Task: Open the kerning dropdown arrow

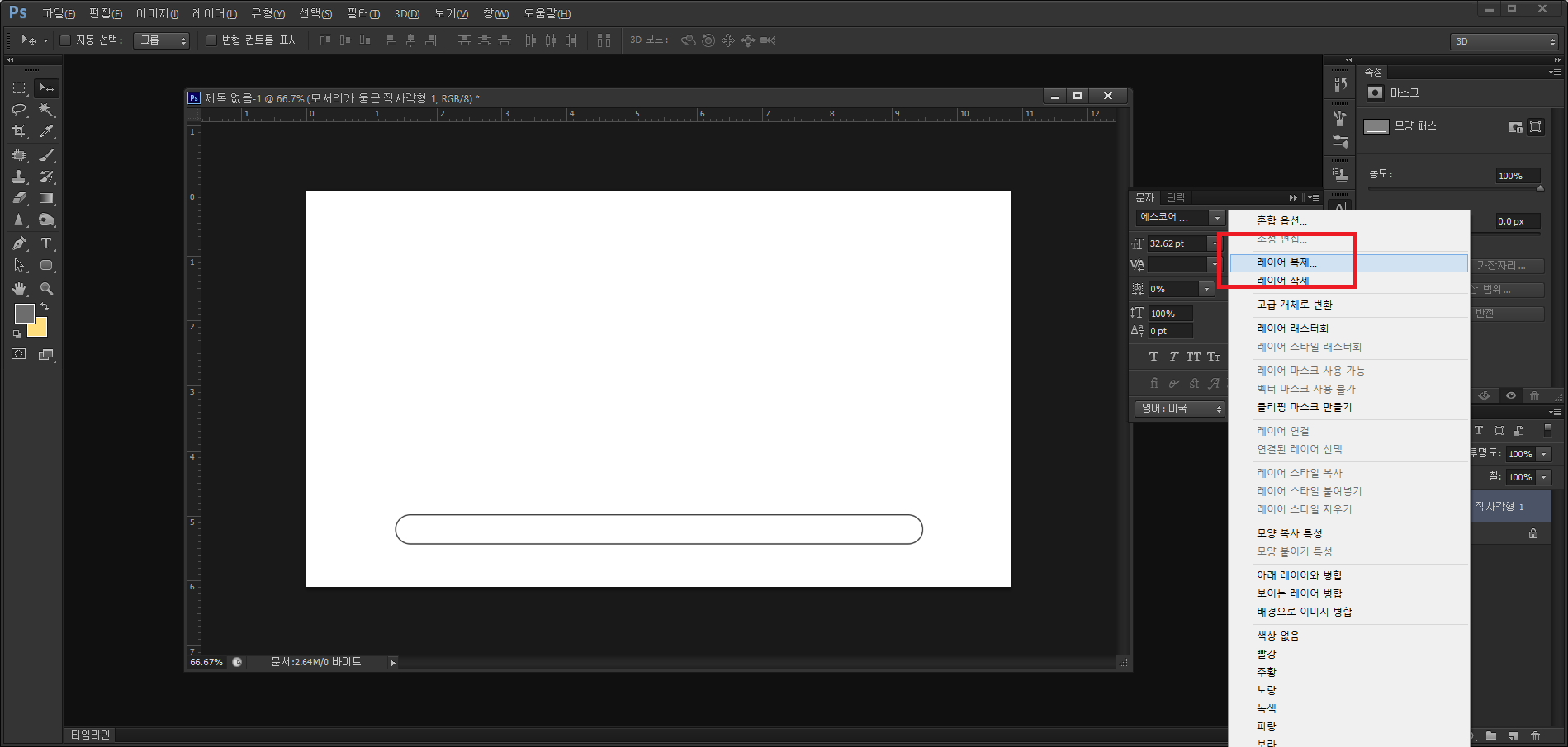Action: pyautogui.click(x=1214, y=264)
